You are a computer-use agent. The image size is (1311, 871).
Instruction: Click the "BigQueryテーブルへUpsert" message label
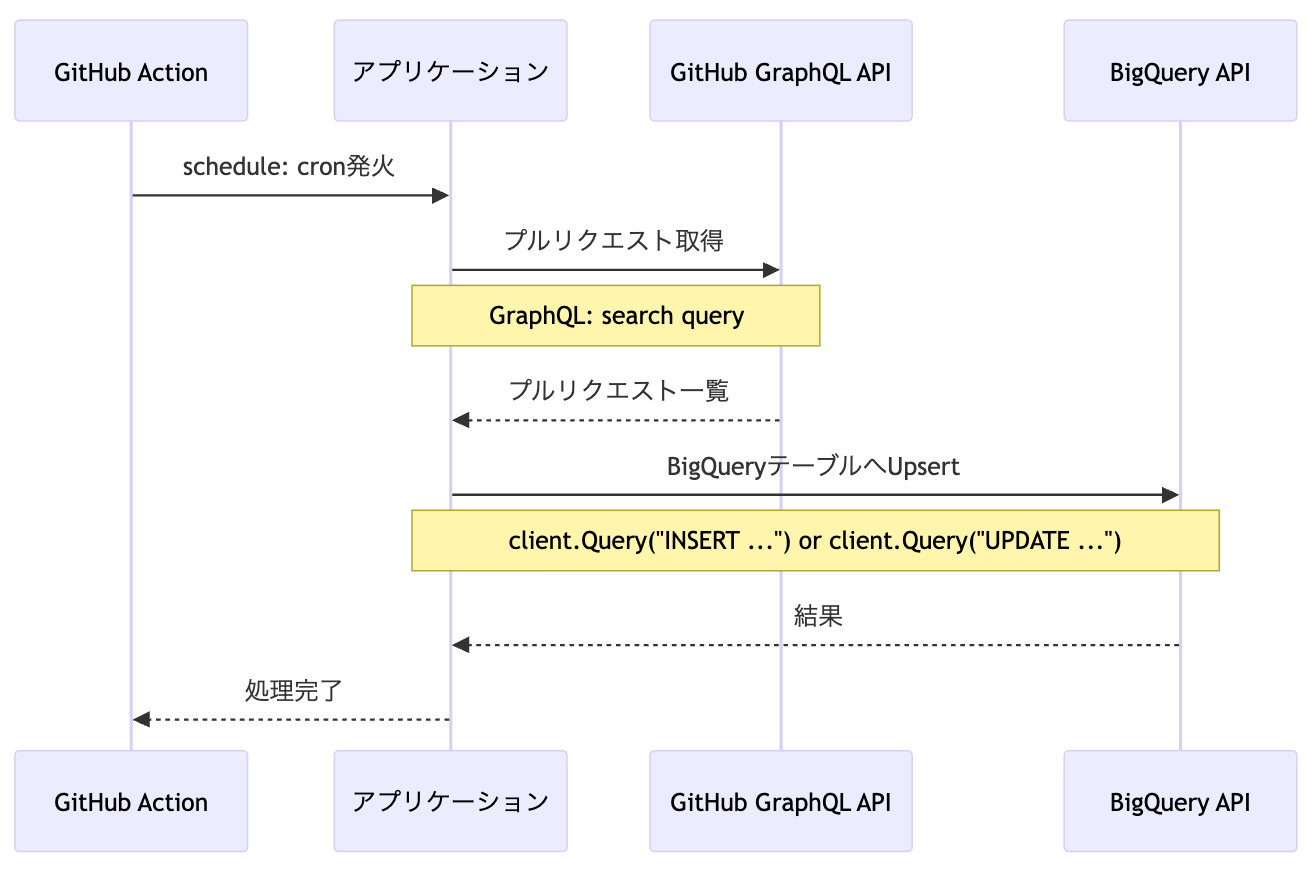813,466
